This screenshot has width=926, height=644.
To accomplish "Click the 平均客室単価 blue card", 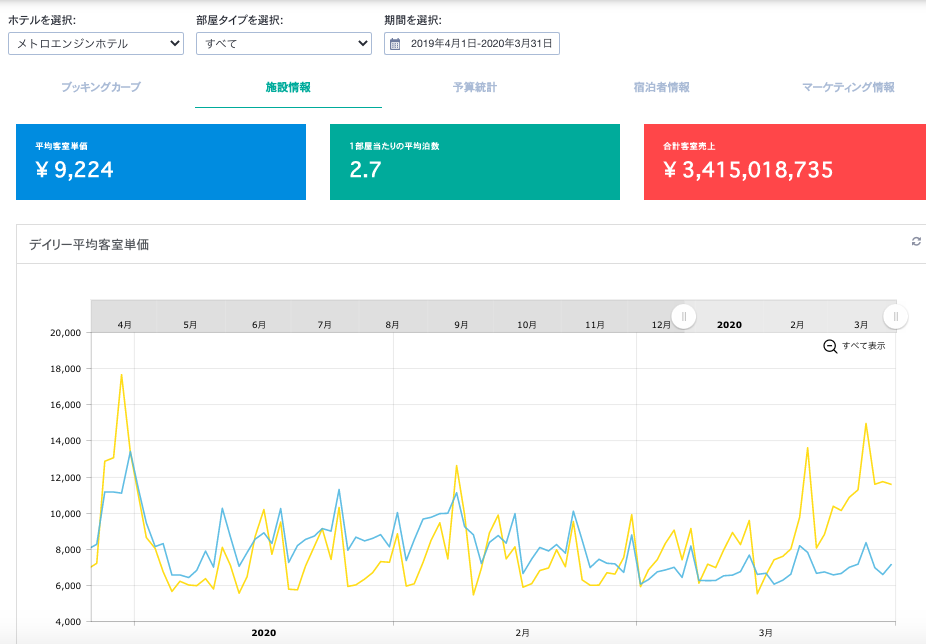I will (161, 162).
